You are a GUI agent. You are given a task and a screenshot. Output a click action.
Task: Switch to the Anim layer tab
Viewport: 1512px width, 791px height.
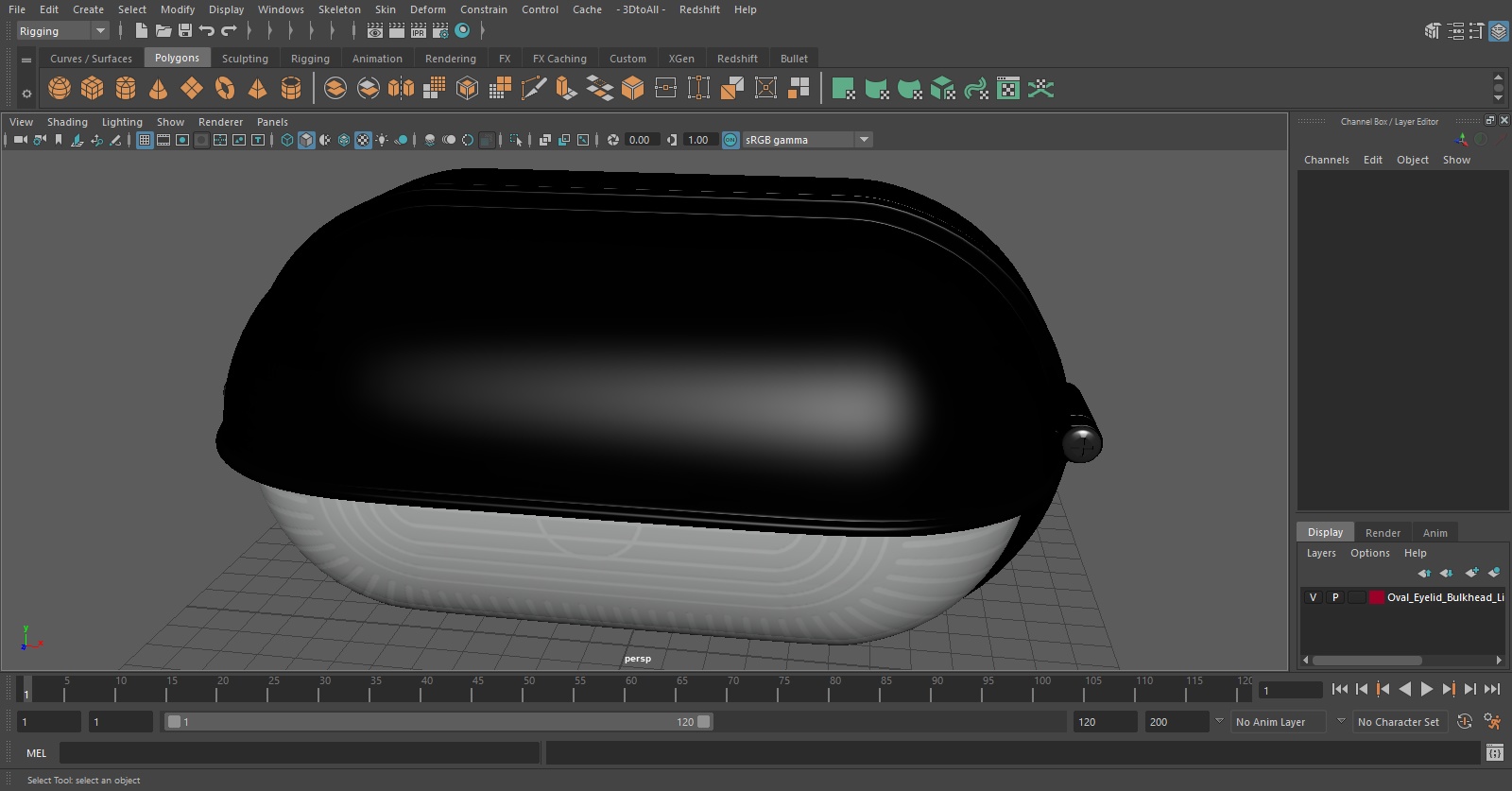point(1435,533)
